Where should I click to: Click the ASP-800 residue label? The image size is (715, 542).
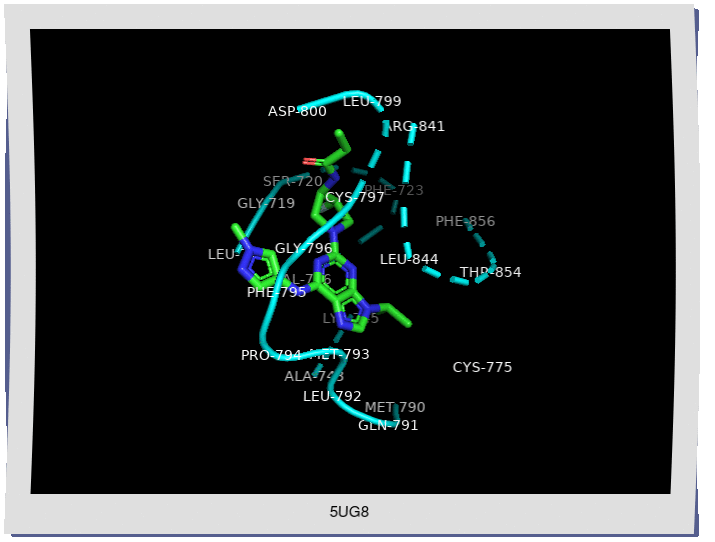pos(297,111)
